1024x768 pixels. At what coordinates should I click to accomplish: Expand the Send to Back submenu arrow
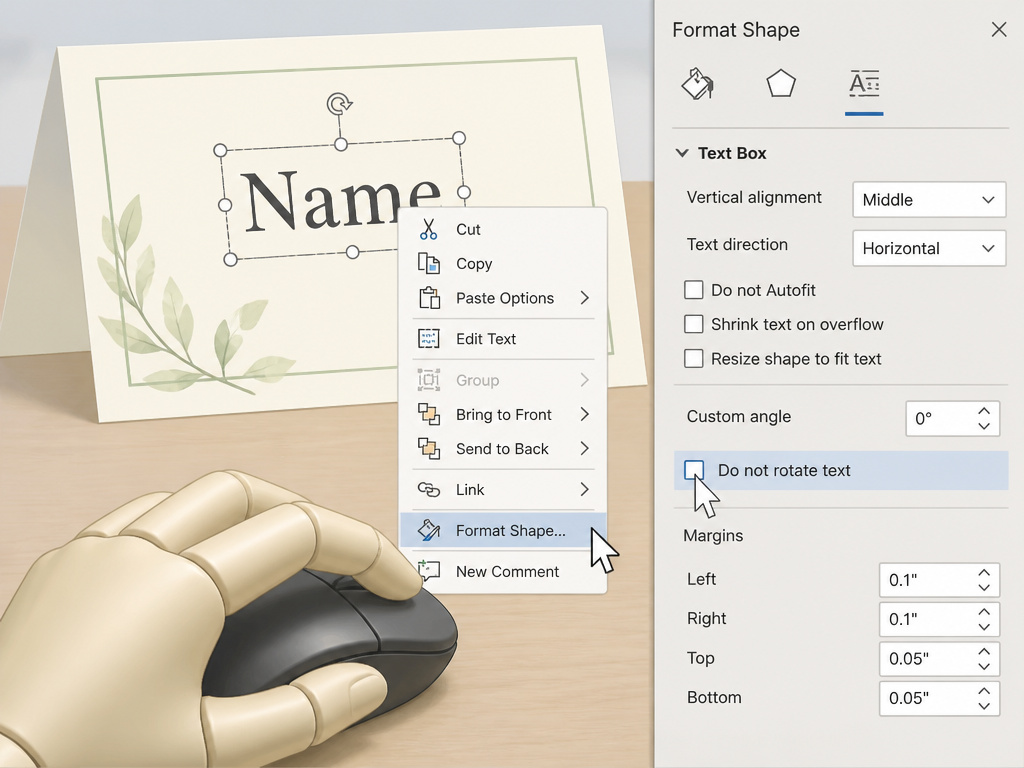(584, 449)
